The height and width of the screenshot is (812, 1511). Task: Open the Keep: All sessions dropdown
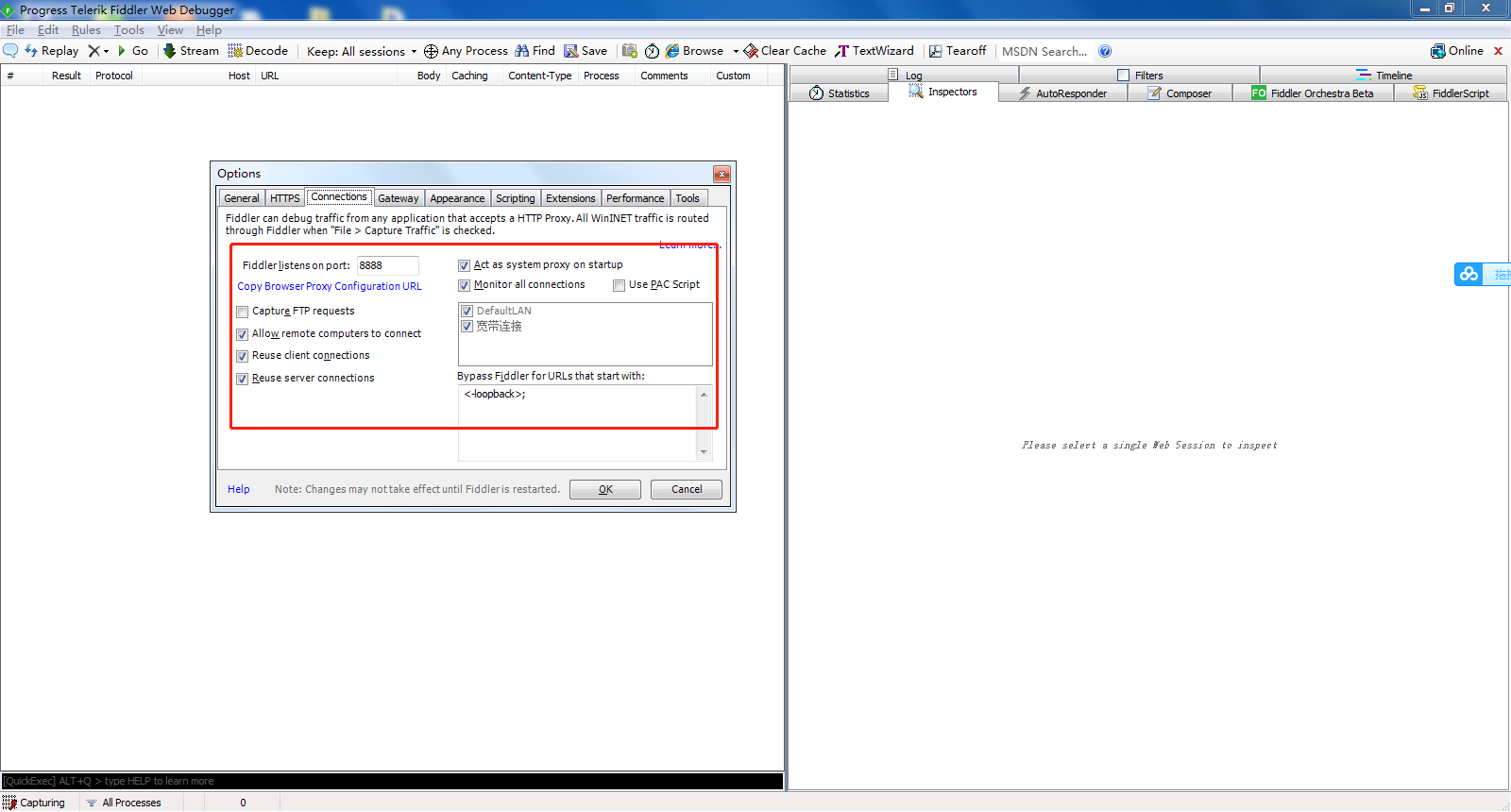[362, 51]
